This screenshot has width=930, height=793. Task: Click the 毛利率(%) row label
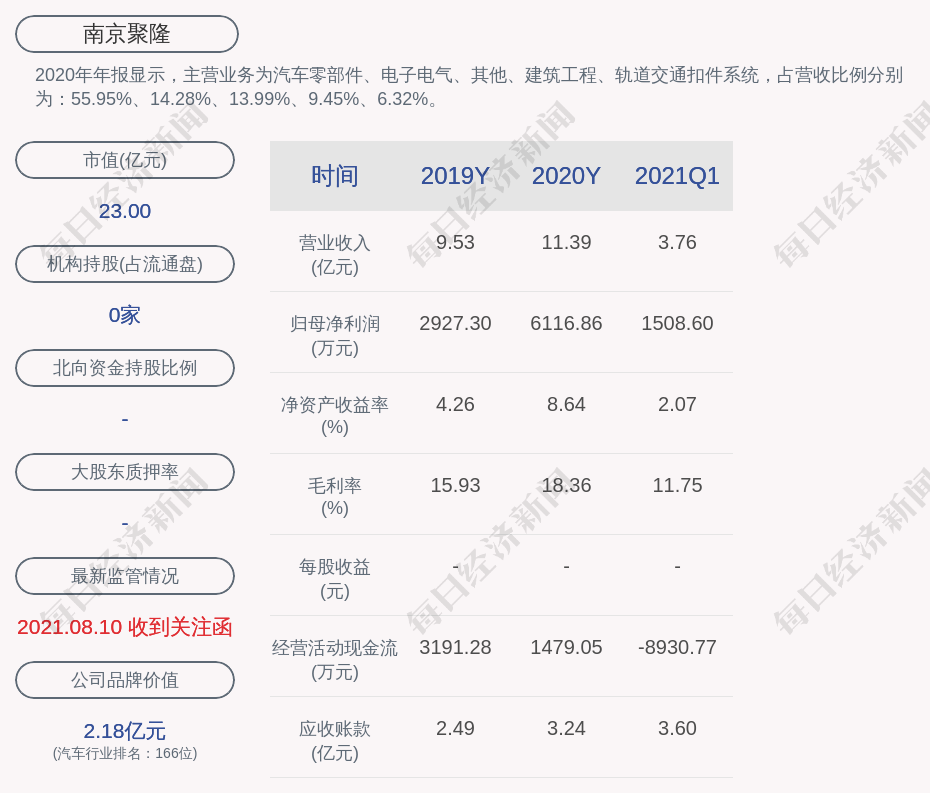click(335, 497)
